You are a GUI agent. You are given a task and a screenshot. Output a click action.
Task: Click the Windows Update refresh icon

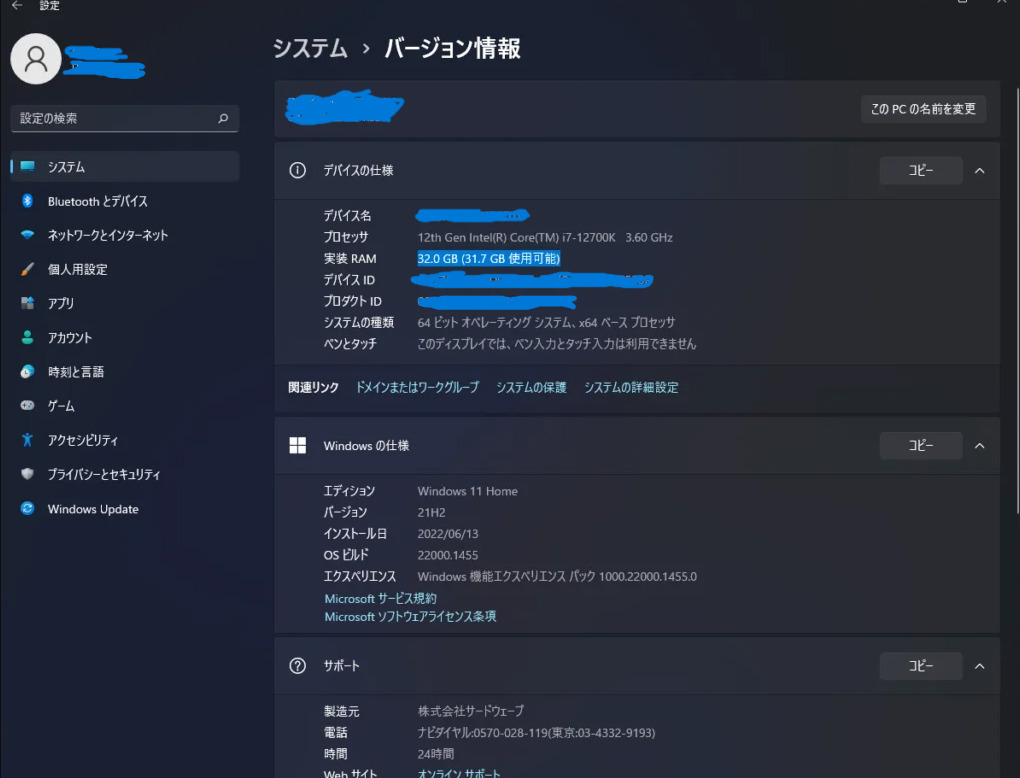click(x=27, y=509)
